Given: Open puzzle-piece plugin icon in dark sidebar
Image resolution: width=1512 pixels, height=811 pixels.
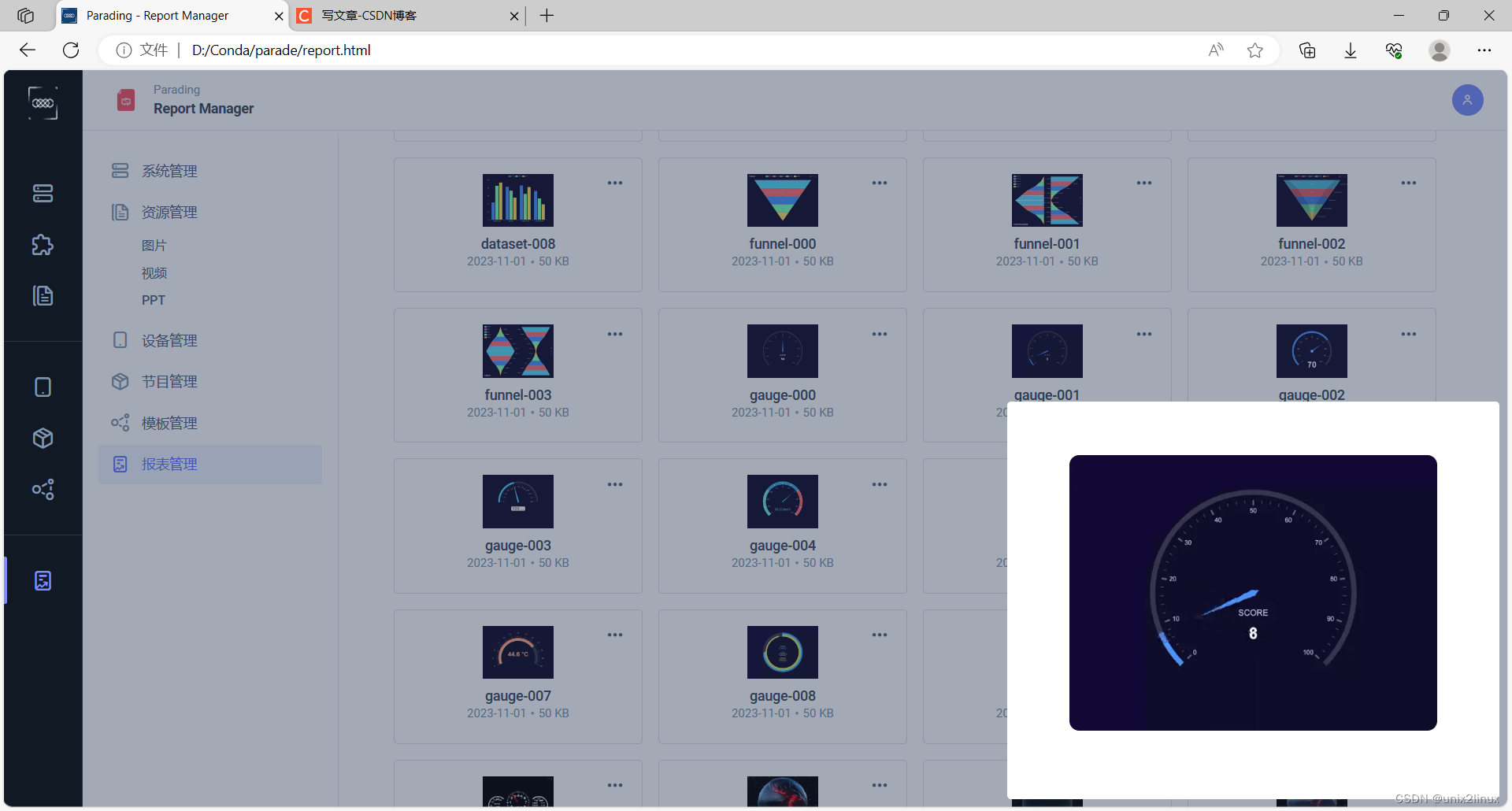Looking at the screenshot, I should 43,245.
